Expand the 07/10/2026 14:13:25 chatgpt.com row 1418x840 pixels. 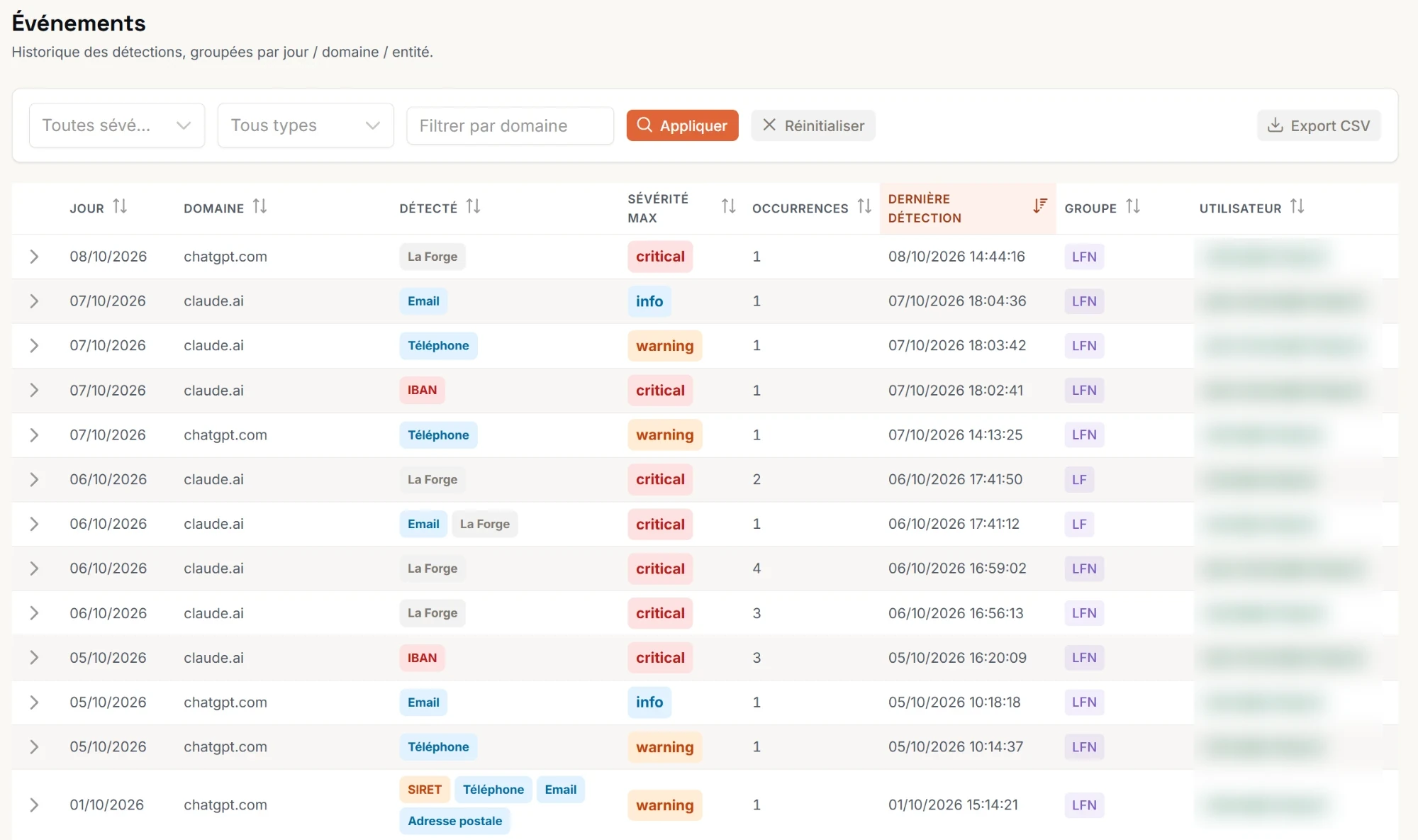coord(34,435)
